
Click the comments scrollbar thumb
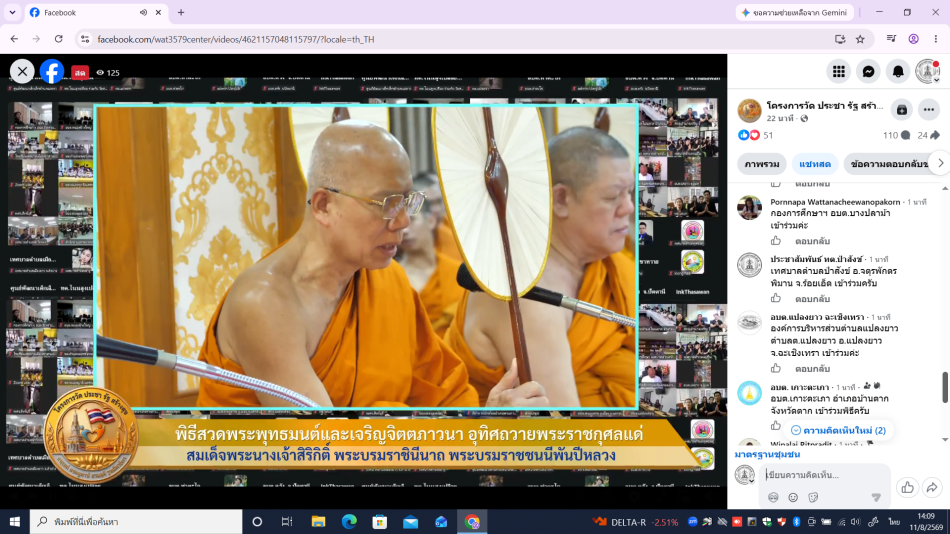click(945, 387)
